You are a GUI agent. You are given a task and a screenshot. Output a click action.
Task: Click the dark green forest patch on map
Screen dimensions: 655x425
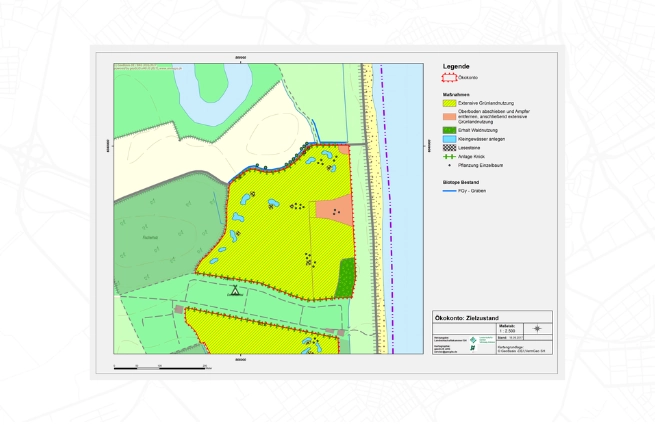coord(346,276)
